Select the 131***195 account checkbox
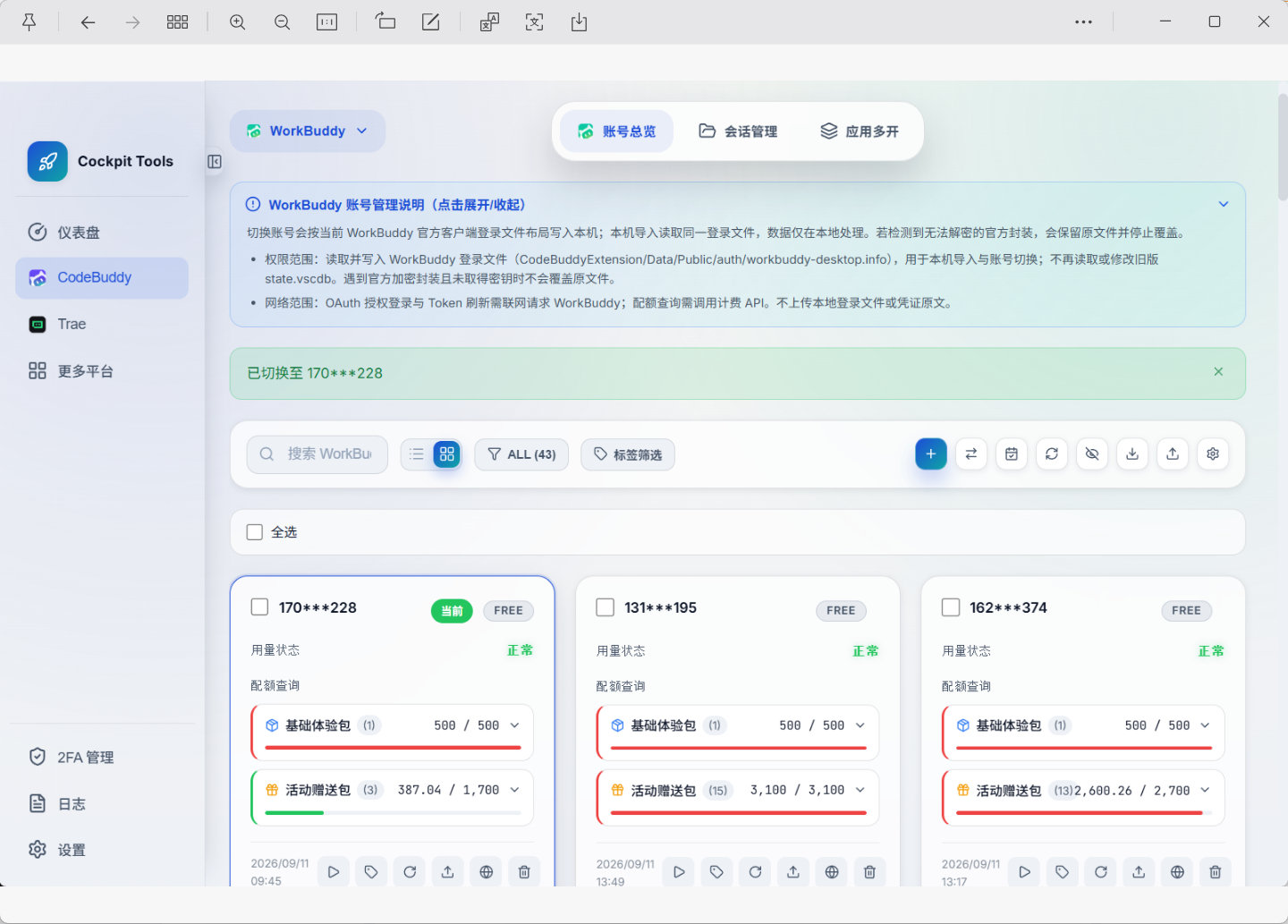 click(606, 607)
